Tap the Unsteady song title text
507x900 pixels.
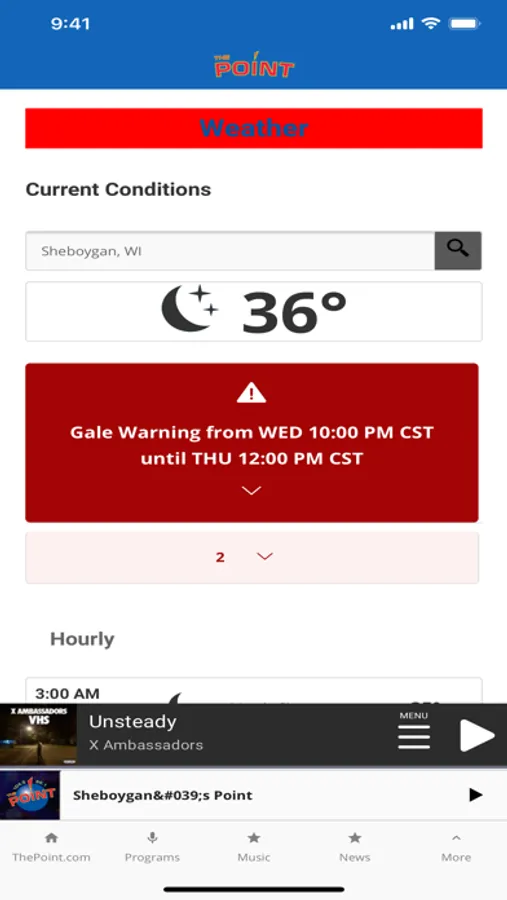(133, 721)
